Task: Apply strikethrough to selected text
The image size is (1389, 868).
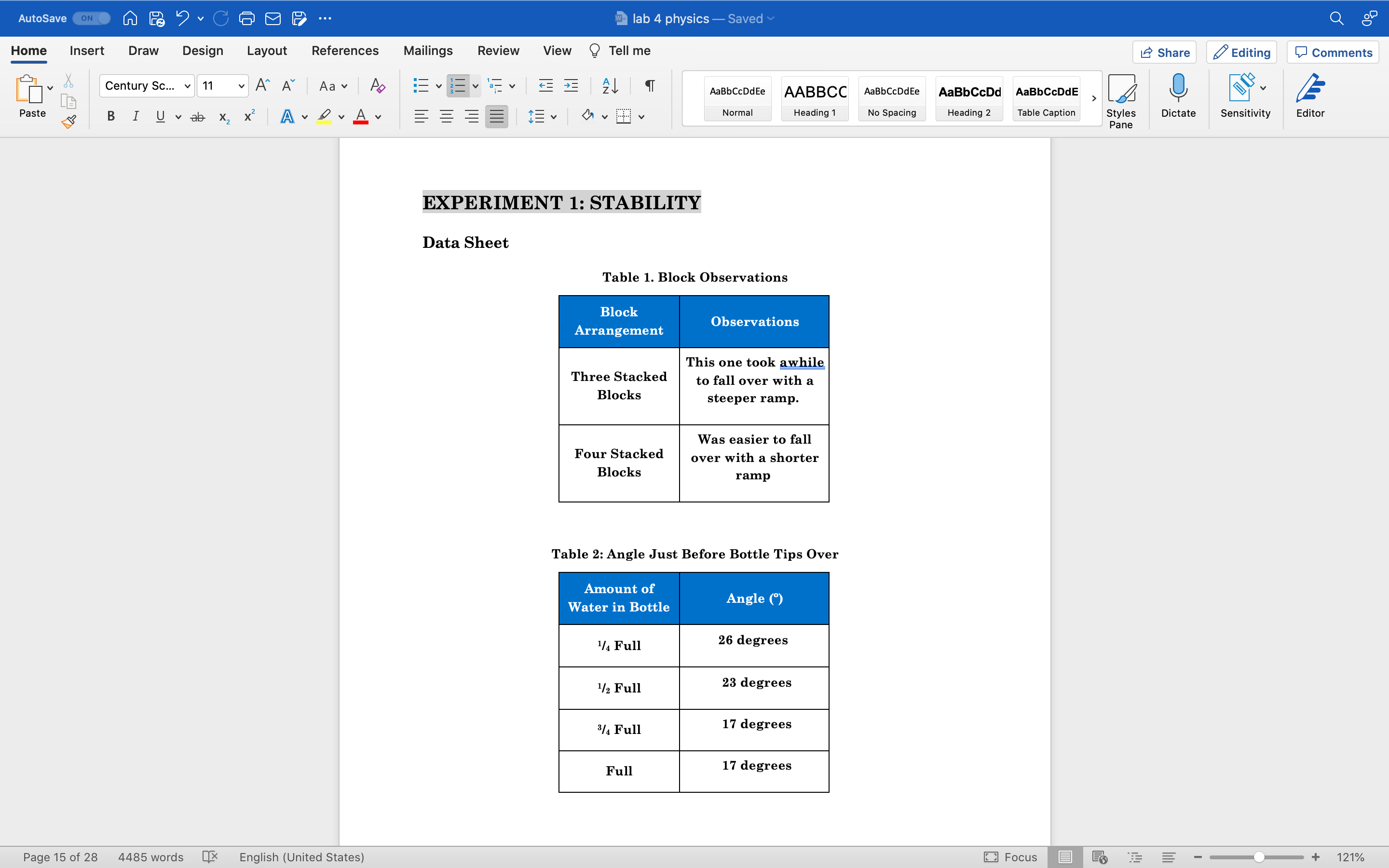Action: [197, 117]
